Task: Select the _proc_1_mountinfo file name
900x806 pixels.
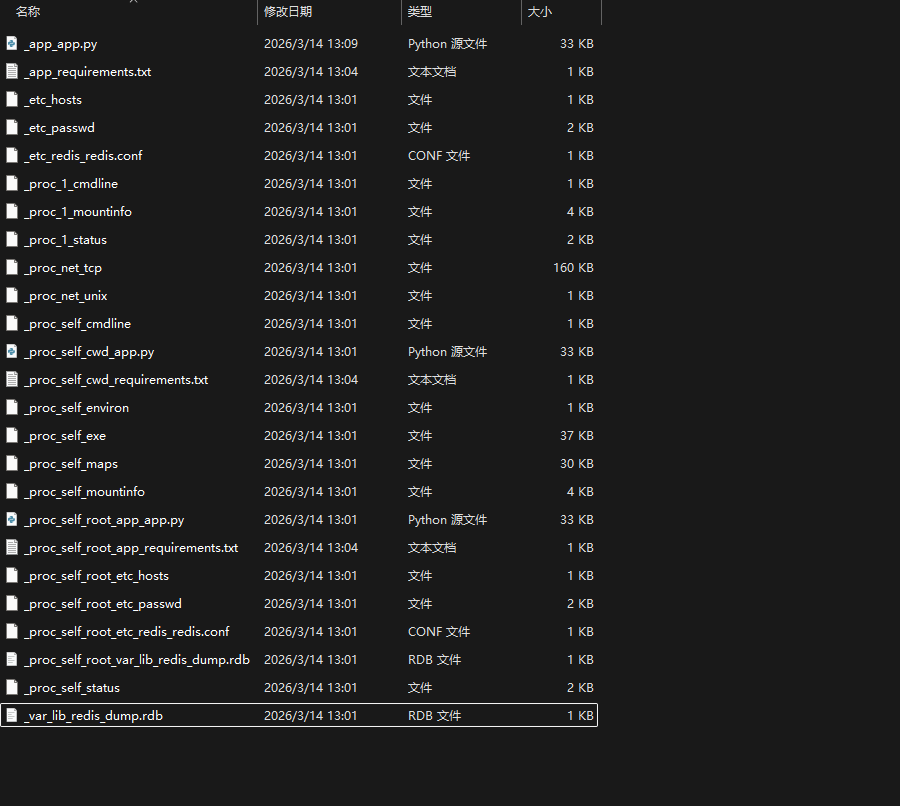Action: [x=78, y=212]
